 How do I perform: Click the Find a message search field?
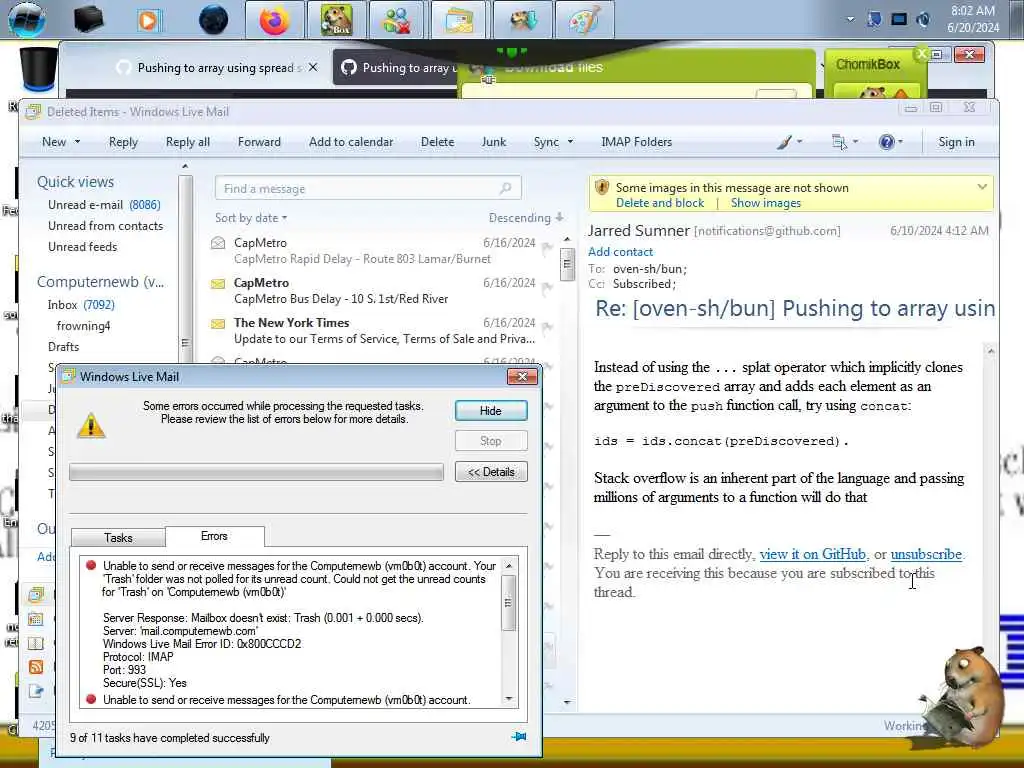click(368, 188)
